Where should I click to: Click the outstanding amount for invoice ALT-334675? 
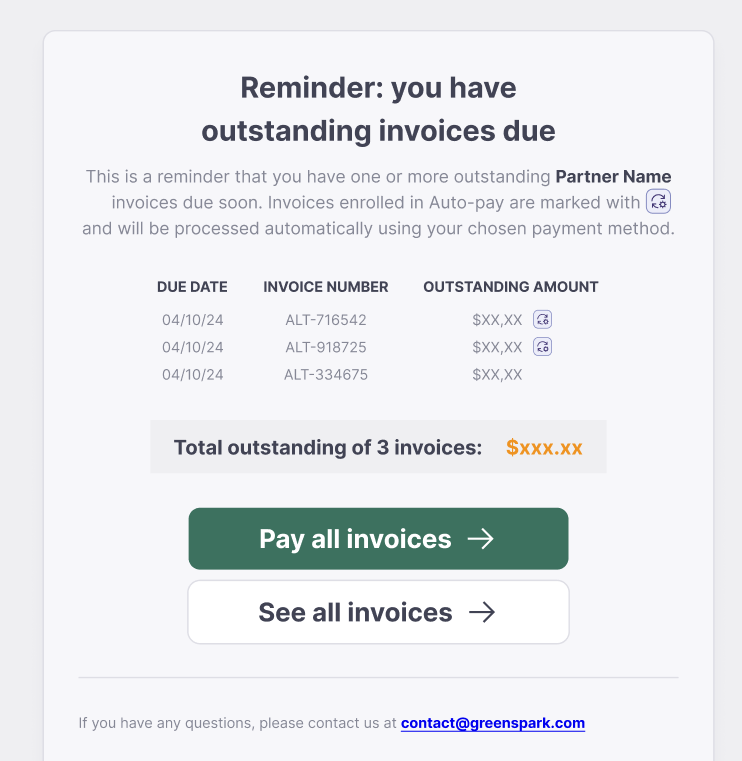(x=497, y=375)
